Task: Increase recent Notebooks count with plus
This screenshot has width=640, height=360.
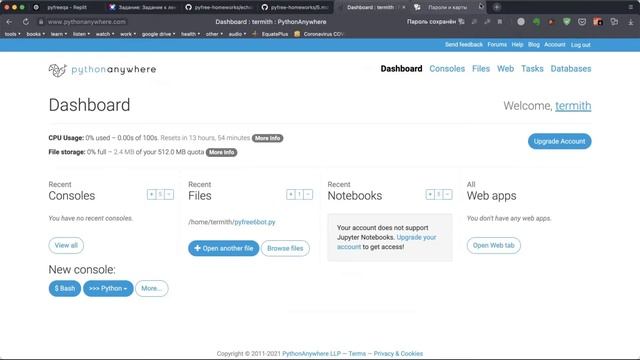Action: (430, 195)
